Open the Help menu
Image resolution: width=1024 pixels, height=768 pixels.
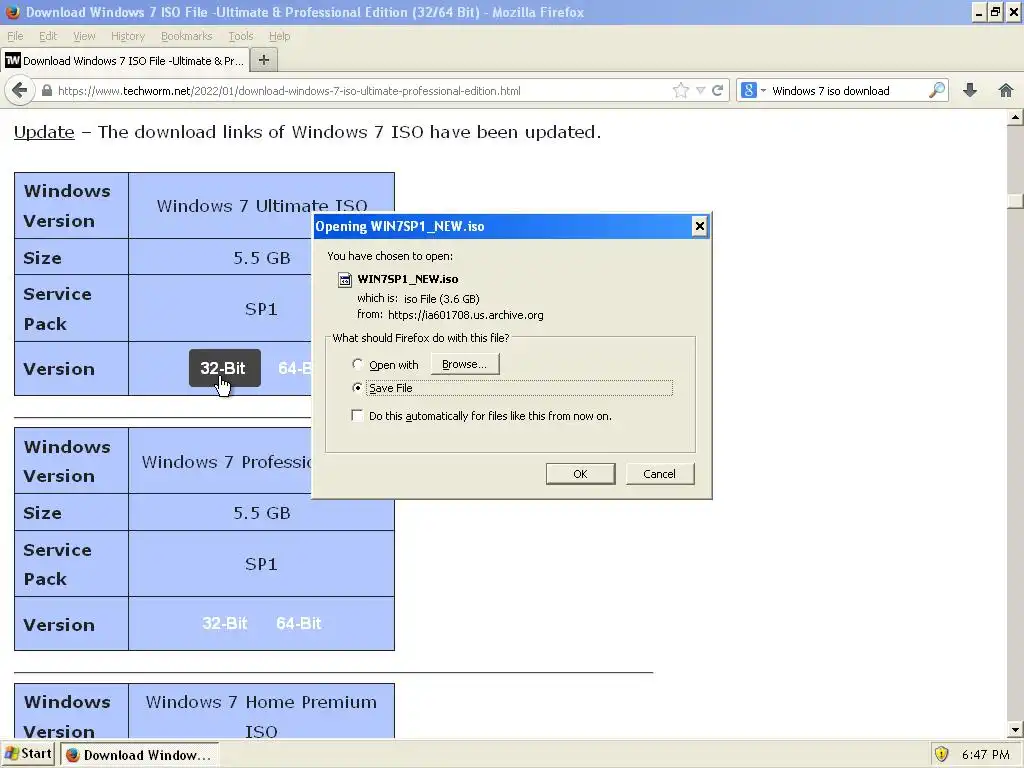pyautogui.click(x=280, y=36)
